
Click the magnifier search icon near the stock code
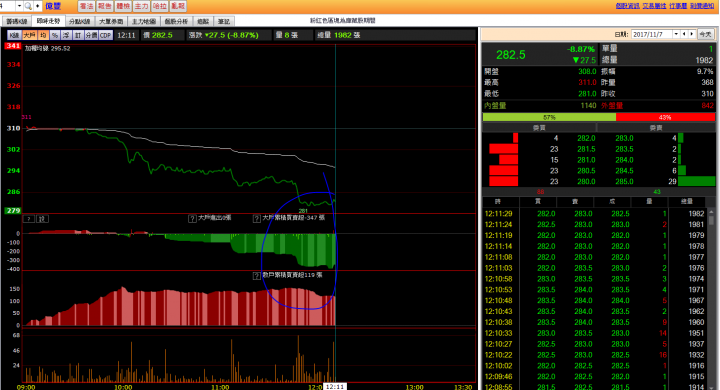coord(28,6)
